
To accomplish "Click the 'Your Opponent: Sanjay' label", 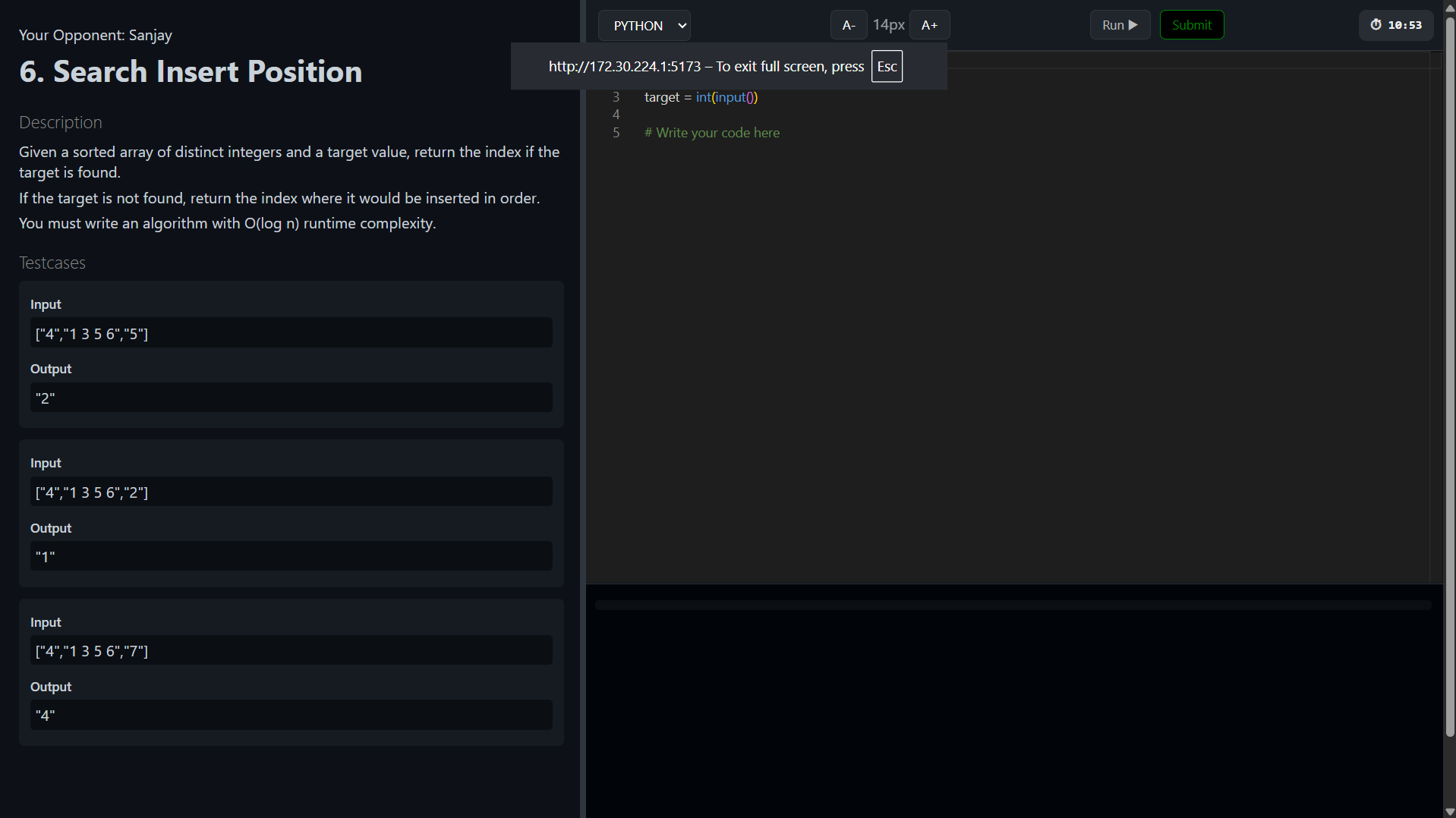I will point(96,35).
